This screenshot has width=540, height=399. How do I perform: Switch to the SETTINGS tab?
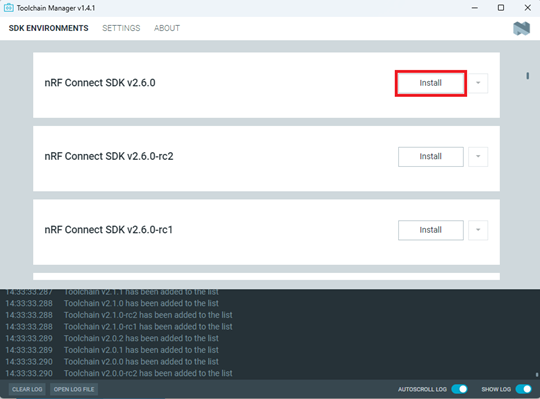coord(121,28)
